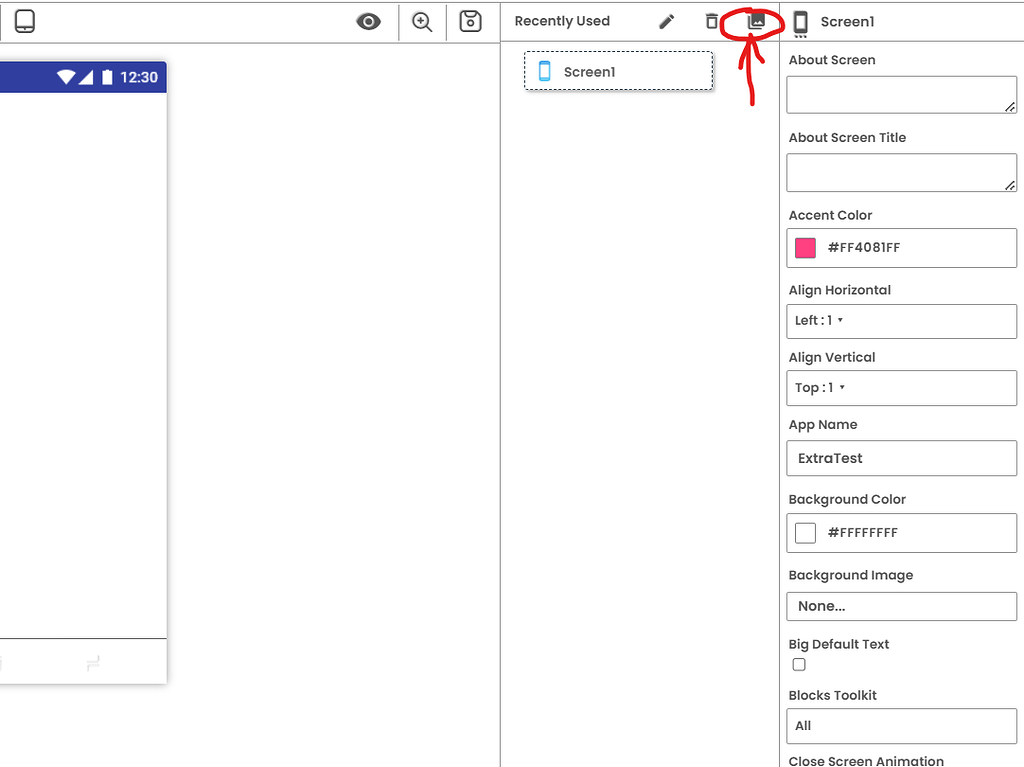The height and width of the screenshot is (767, 1024).
Task: Click the device icon in top-left toolbar
Action: (x=24, y=20)
